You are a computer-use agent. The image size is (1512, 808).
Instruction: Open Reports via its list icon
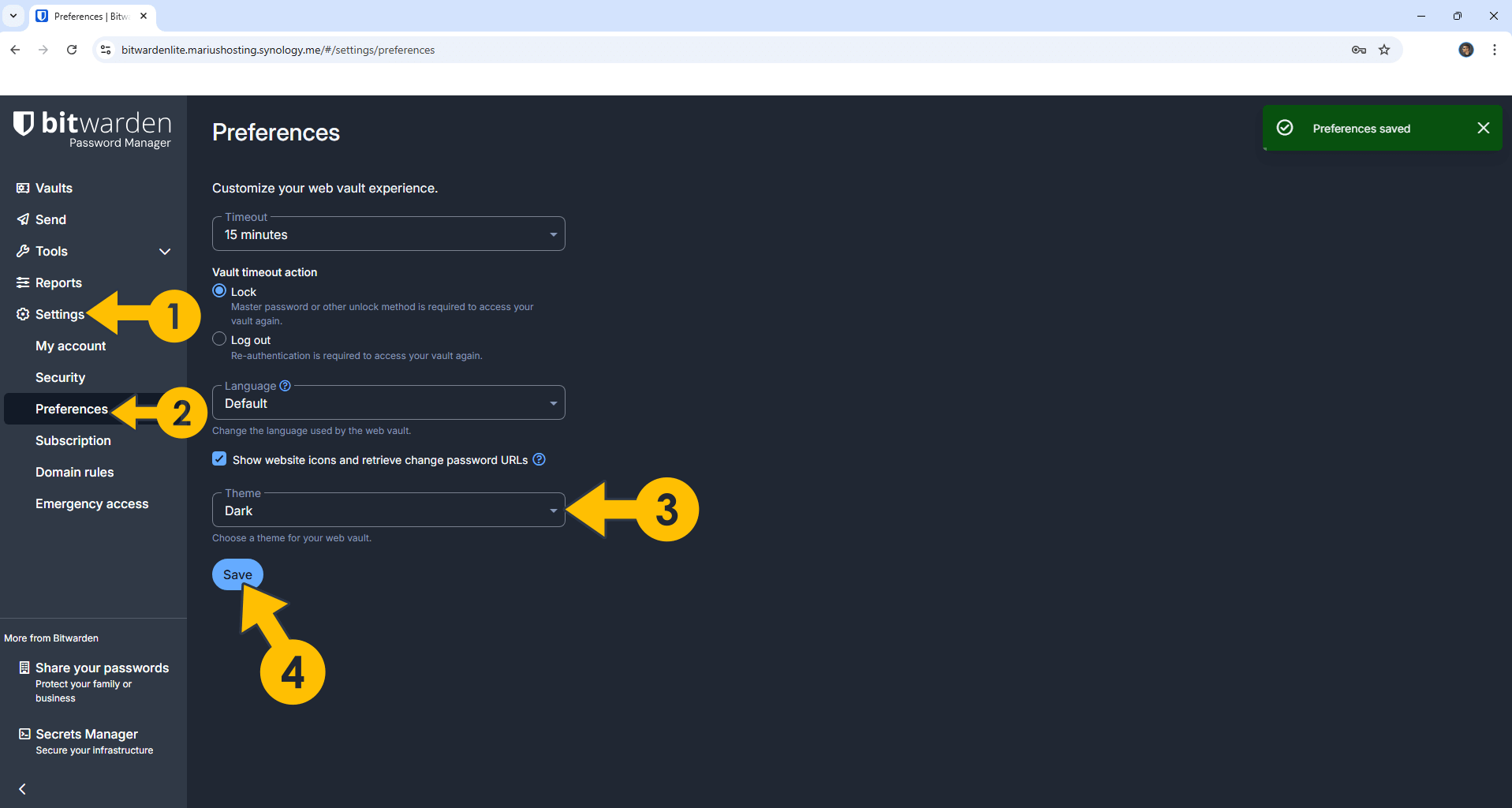click(x=23, y=282)
